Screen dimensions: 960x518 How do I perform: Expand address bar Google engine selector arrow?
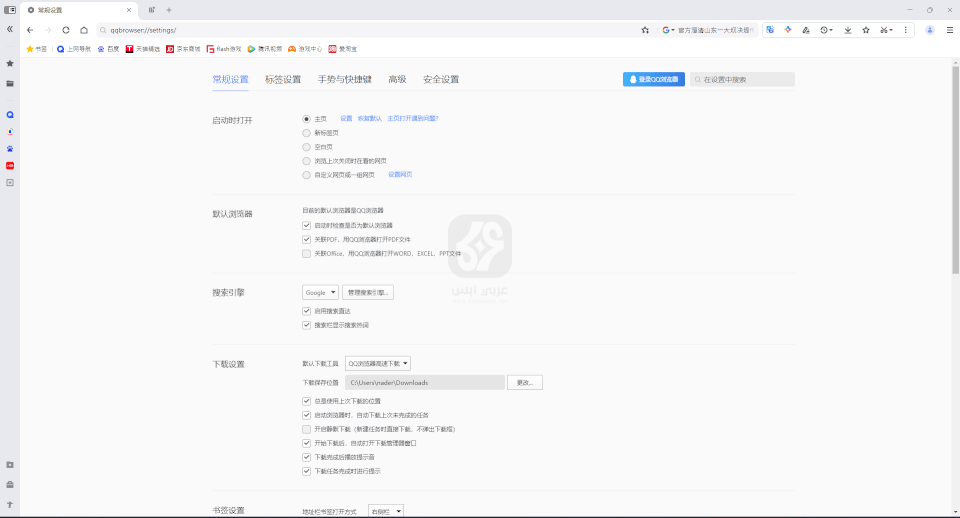[x=673, y=30]
